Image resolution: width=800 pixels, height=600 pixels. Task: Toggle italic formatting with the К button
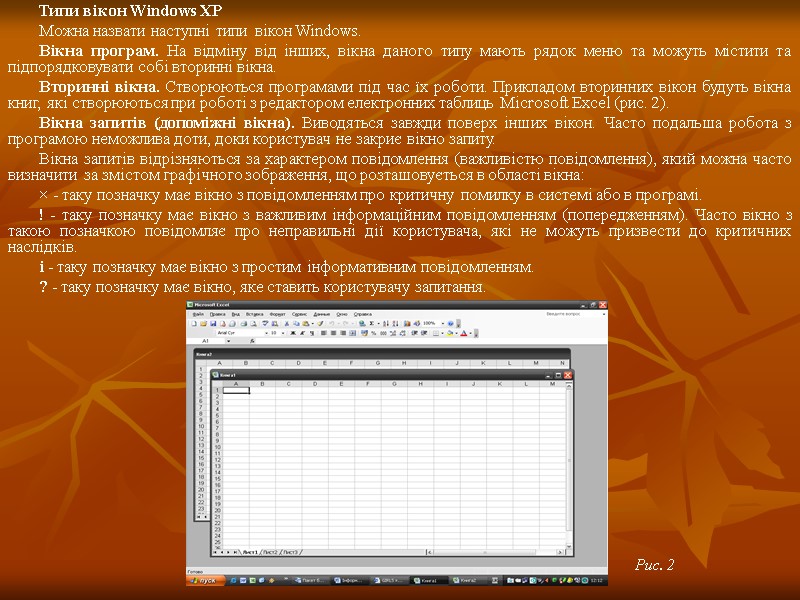point(302,332)
